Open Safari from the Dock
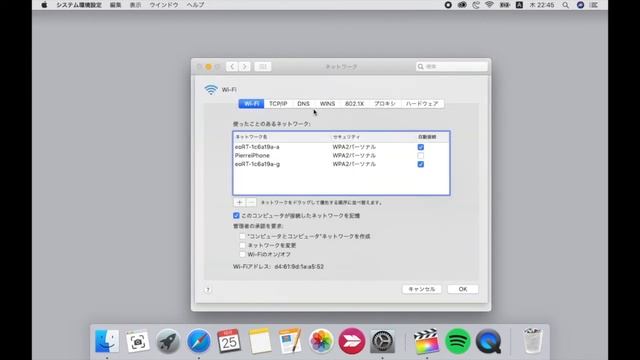This screenshot has height=360, width=640. (x=198, y=341)
